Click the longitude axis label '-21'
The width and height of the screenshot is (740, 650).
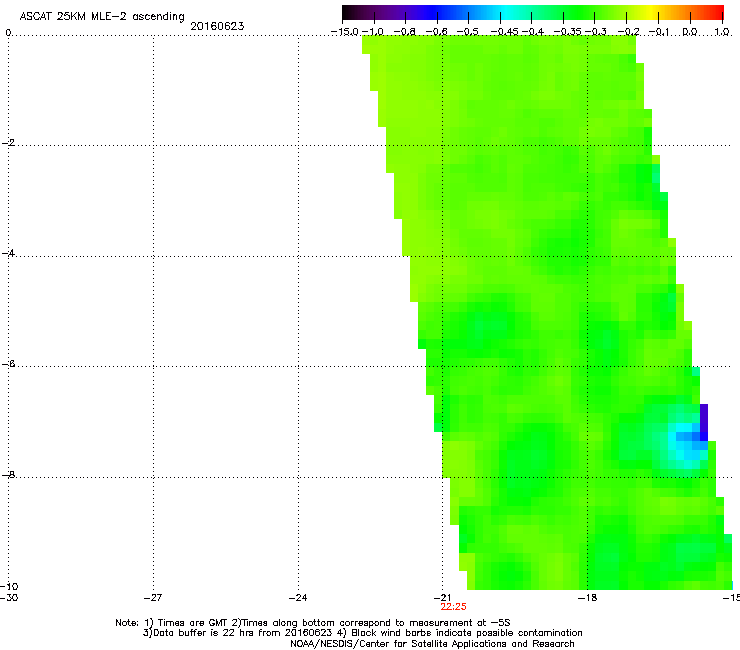(442, 598)
